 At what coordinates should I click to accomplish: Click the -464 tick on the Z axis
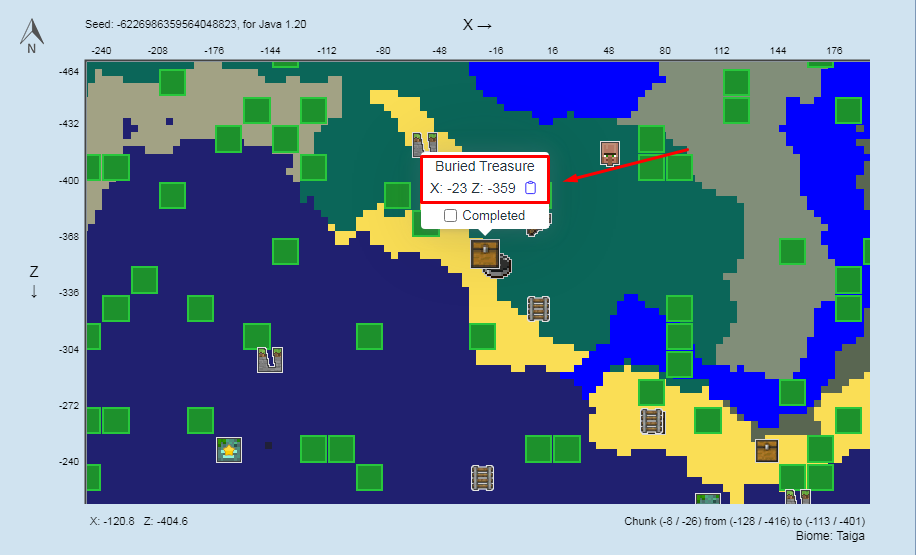click(69, 72)
